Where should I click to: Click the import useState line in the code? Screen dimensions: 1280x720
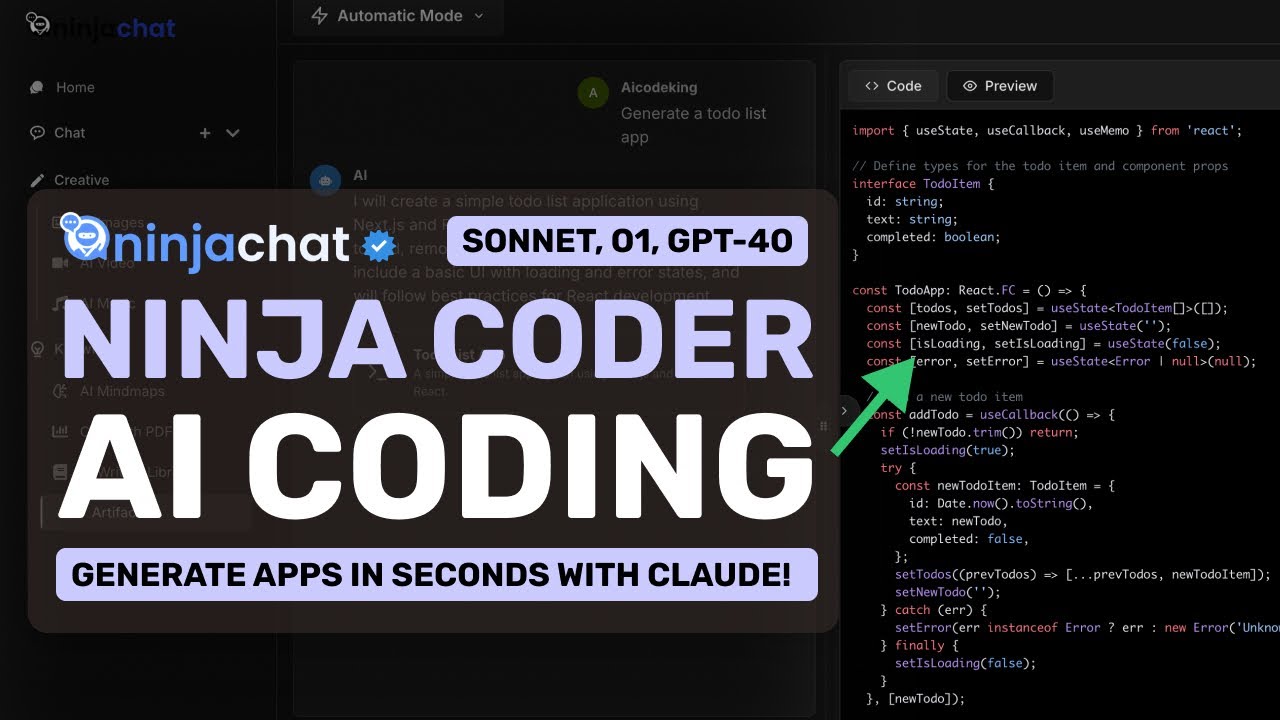[1047, 130]
